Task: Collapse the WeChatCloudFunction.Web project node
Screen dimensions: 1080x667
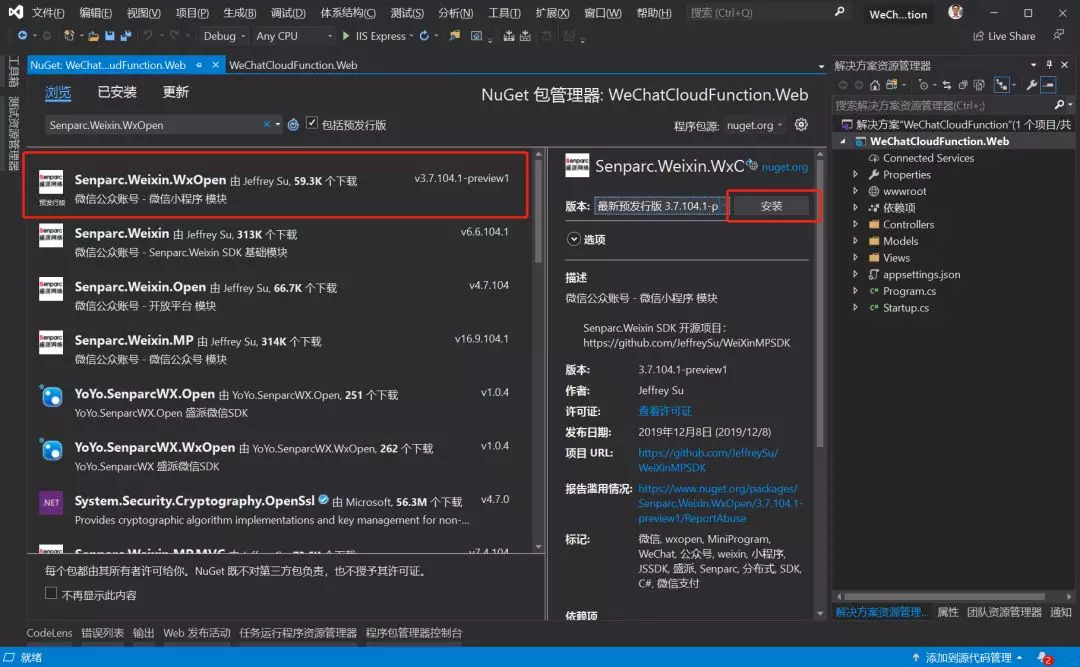Action: [x=842, y=141]
